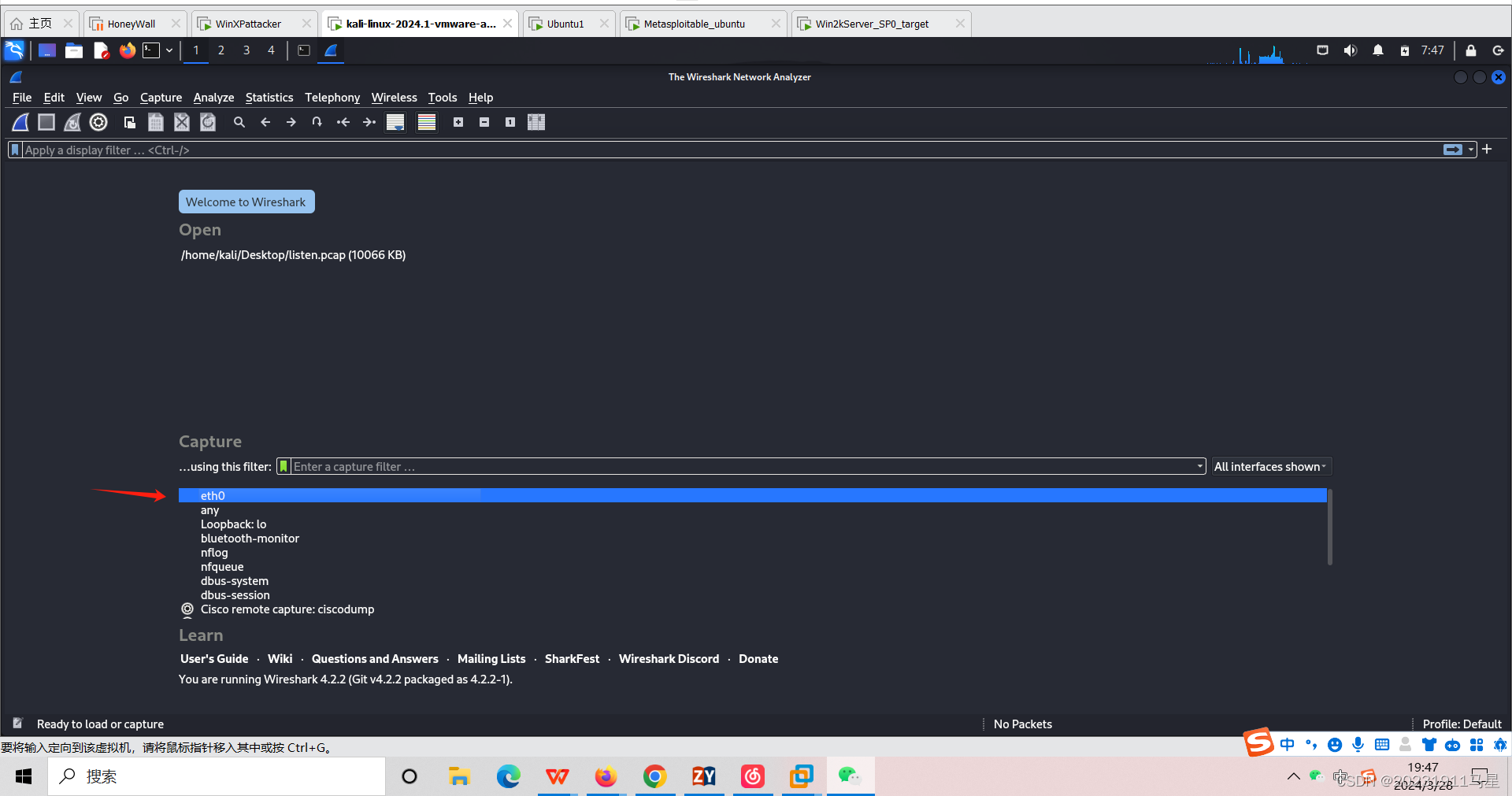The image size is (1512, 796).
Task: Open the Wireless menu
Action: (x=395, y=98)
